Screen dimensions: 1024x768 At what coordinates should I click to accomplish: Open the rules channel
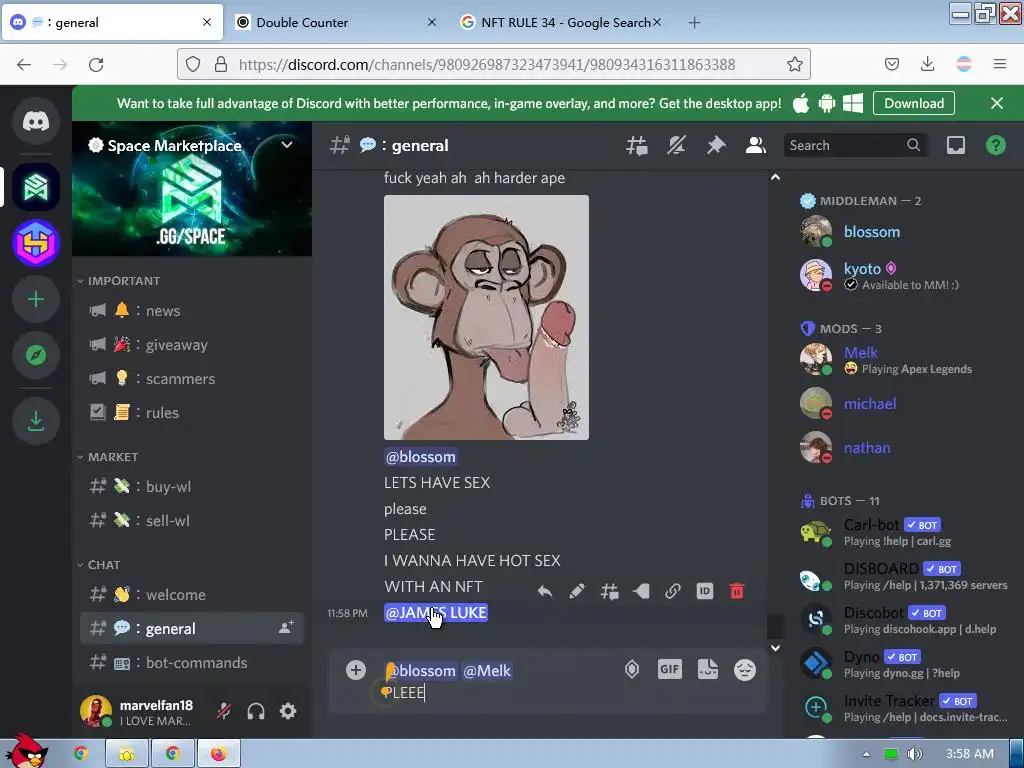[x=192, y=413]
